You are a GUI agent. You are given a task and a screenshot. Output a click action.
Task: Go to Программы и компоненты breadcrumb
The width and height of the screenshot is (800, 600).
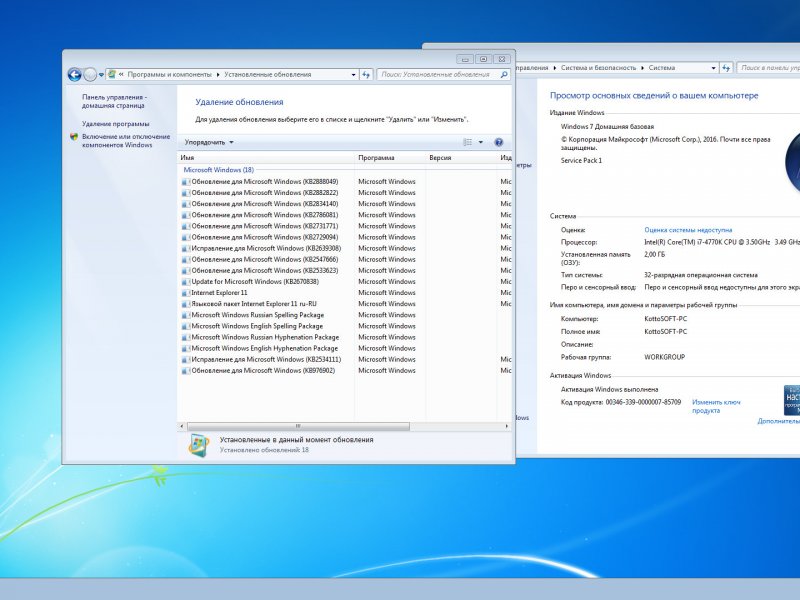coord(169,74)
